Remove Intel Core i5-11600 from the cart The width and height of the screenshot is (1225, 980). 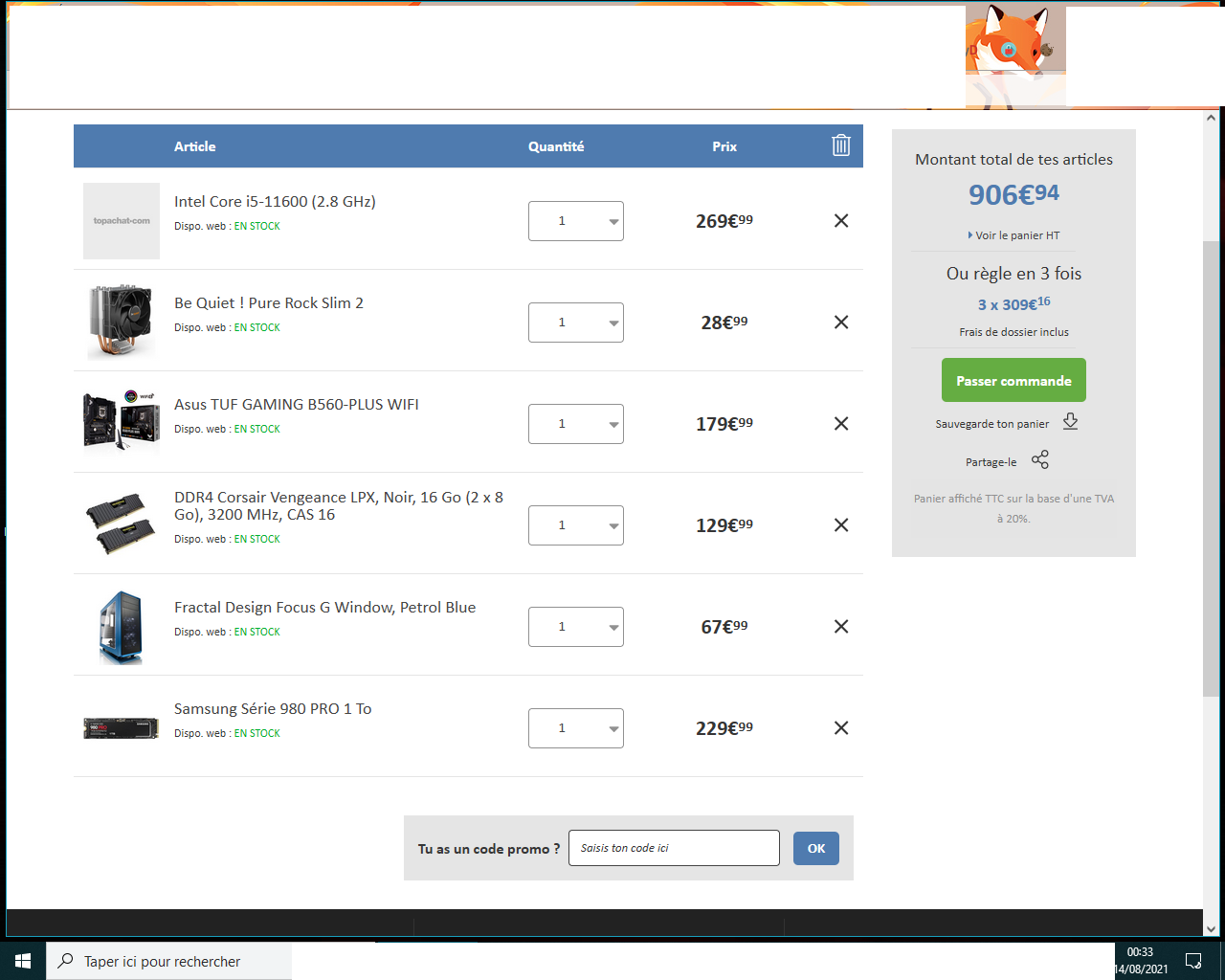(x=841, y=221)
